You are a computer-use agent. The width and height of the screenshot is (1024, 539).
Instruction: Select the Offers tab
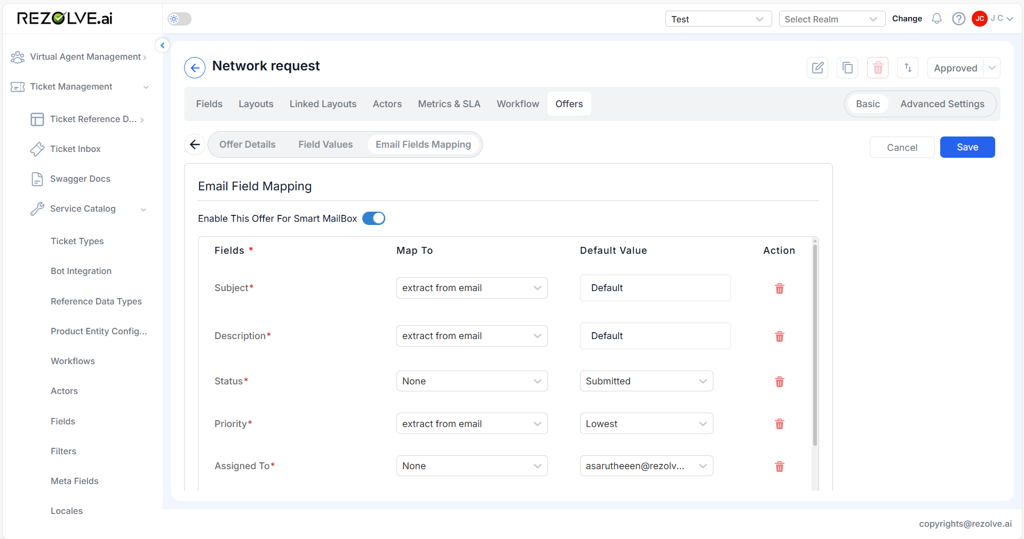569,104
